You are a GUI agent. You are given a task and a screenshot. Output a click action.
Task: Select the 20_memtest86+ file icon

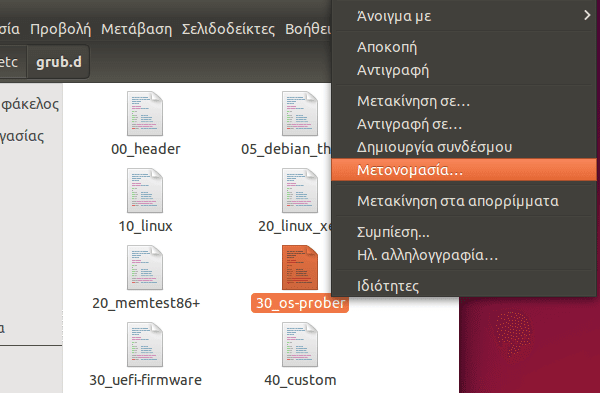(x=145, y=267)
